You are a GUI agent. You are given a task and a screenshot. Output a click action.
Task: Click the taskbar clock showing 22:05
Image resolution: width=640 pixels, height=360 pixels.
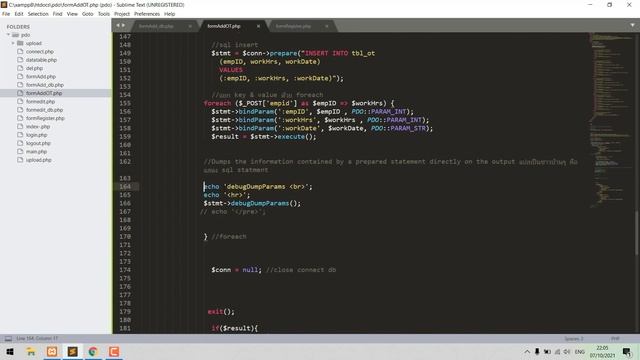click(602, 351)
